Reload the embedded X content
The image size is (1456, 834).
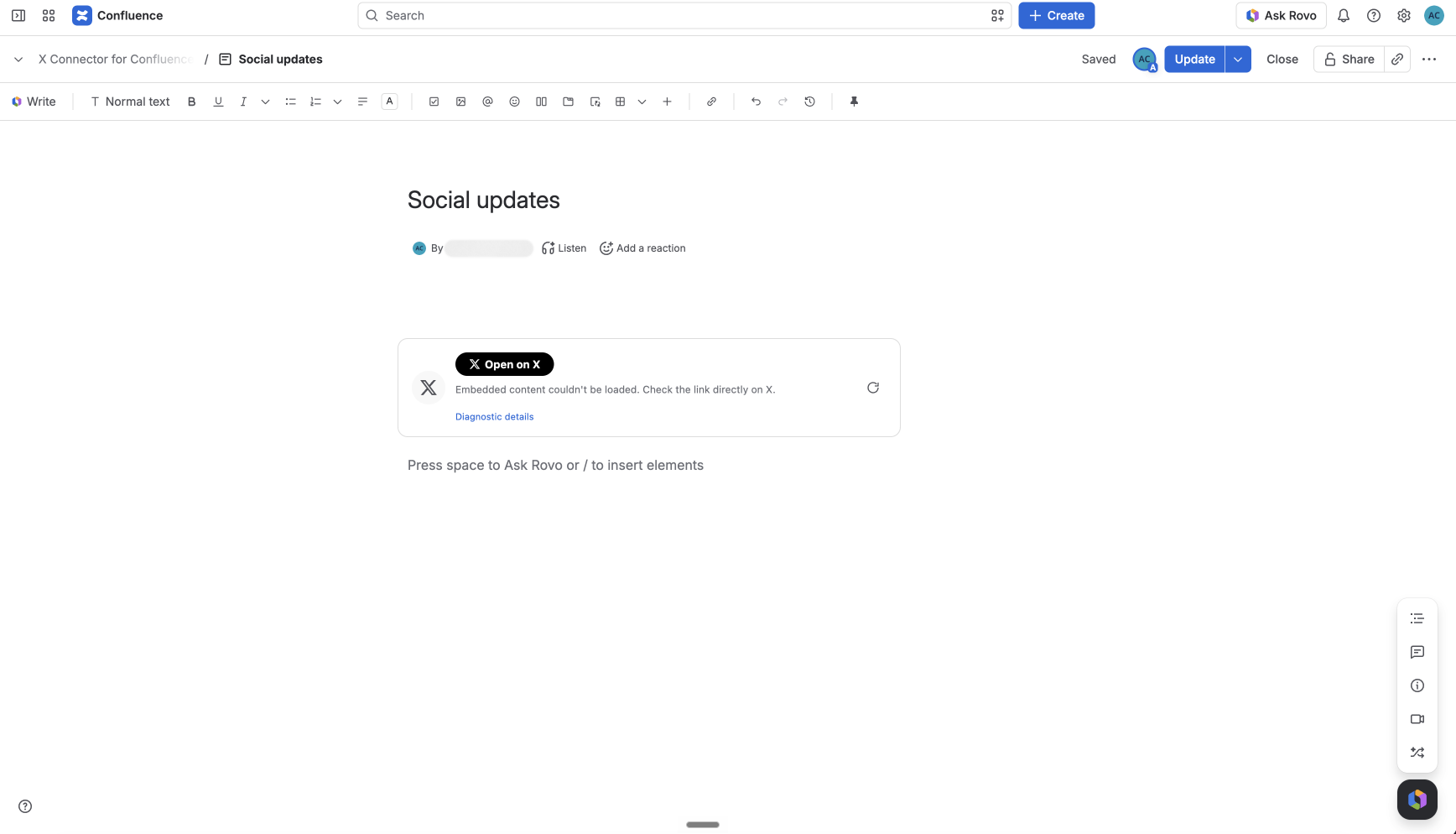[x=873, y=388]
